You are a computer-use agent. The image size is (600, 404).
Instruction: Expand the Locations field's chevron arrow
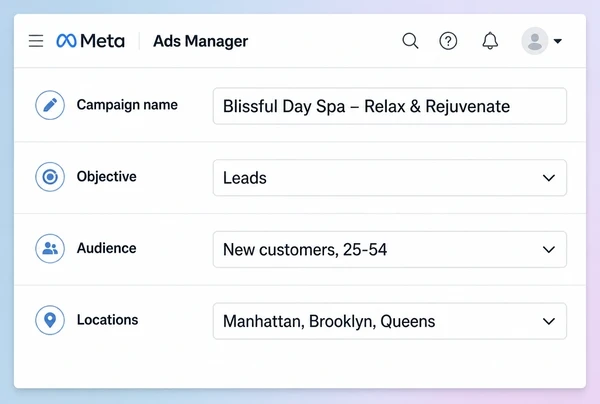(x=549, y=321)
